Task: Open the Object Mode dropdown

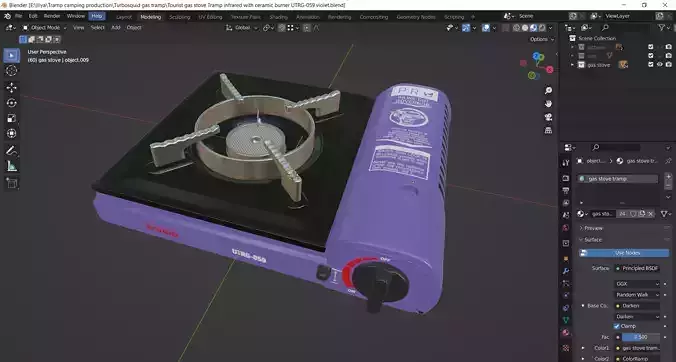Action: (44, 28)
